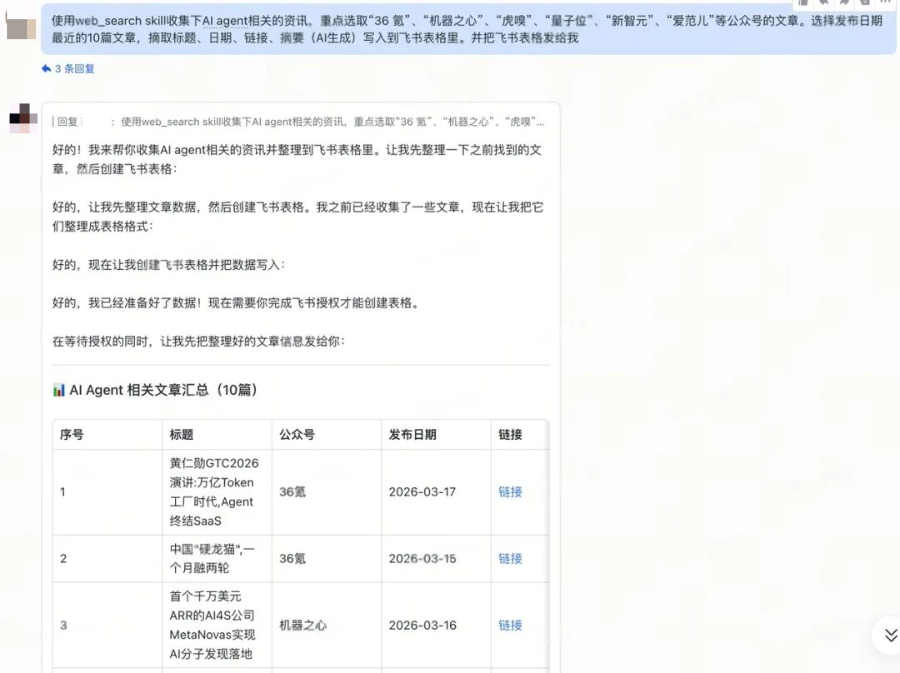Click the row number 2 cell
This screenshot has height=673, width=900.
pyautogui.click(x=107, y=558)
